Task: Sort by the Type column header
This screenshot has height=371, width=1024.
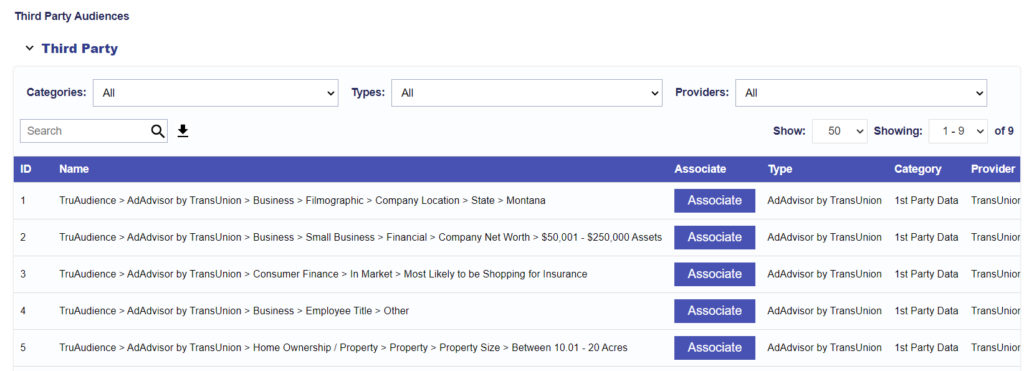Action: coord(780,169)
